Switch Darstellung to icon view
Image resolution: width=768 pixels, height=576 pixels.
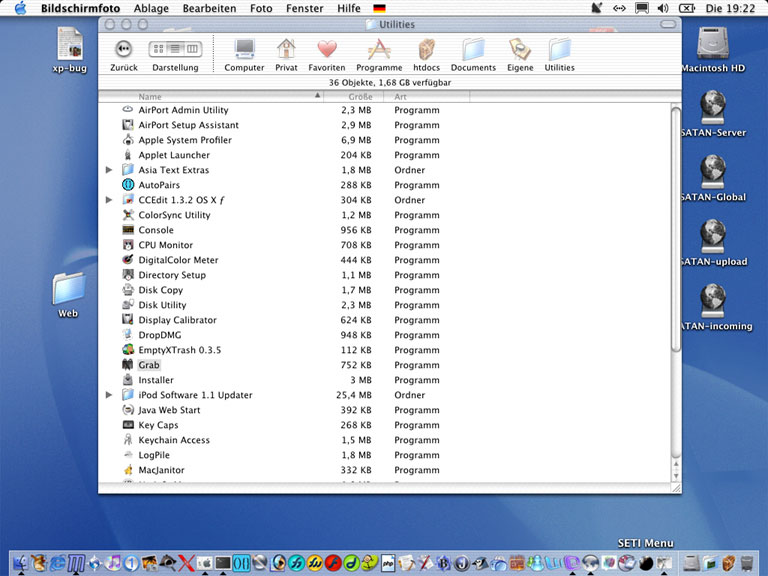pyautogui.click(x=159, y=48)
